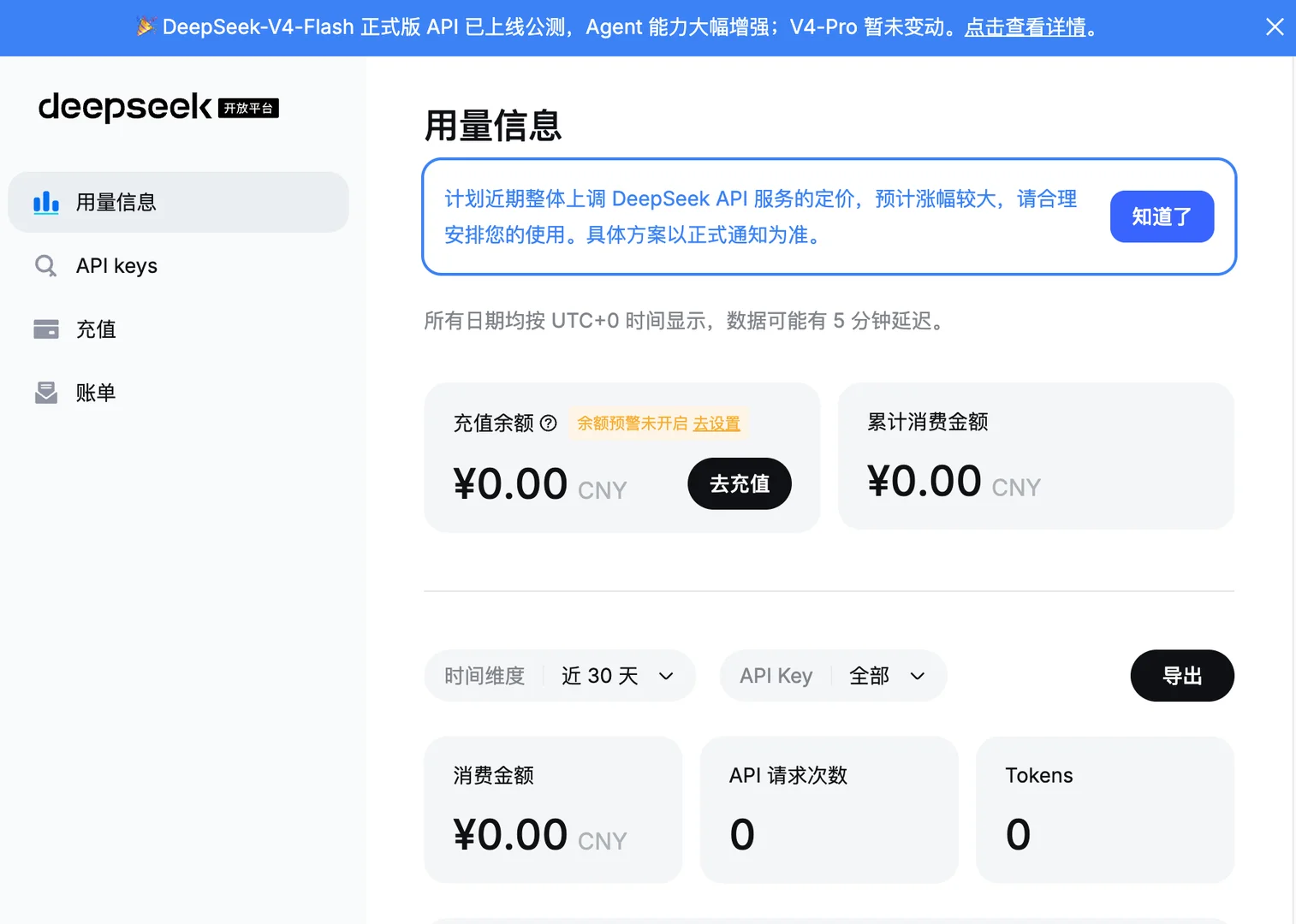
Task: Click the 用量信息 page heading
Action: point(493,126)
